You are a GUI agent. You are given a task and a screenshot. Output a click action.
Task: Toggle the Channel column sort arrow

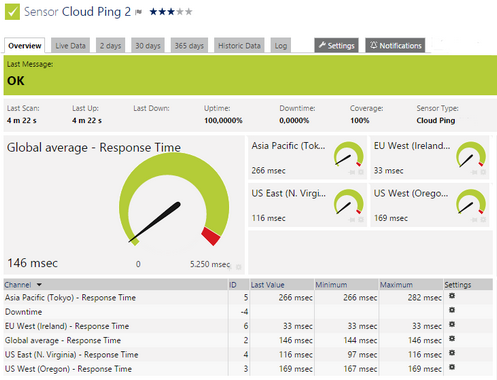coord(39,285)
